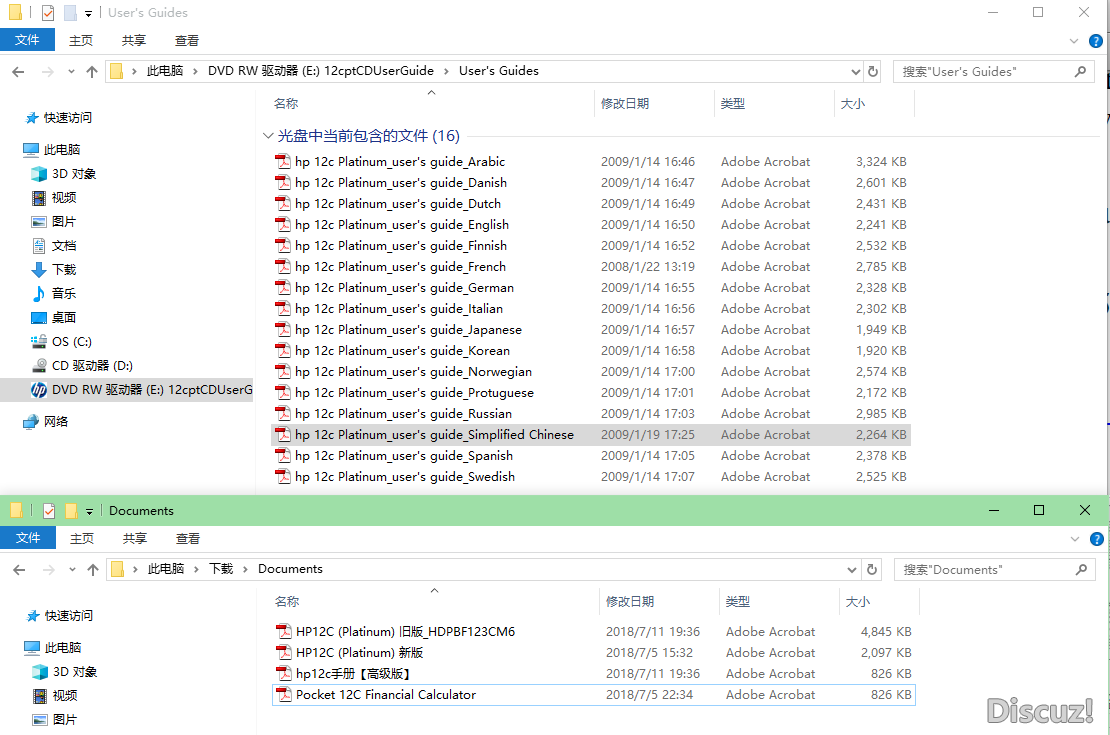This screenshot has width=1110, height=735.
Task: Open recent locations dropdown in Documents window
Action: (71, 569)
